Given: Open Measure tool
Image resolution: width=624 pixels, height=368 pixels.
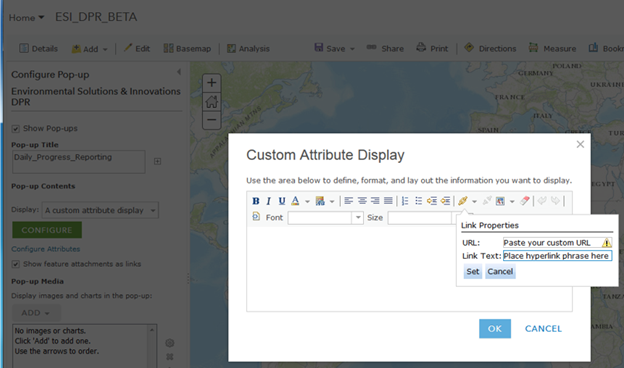Looking at the screenshot, I should (552, 48).
